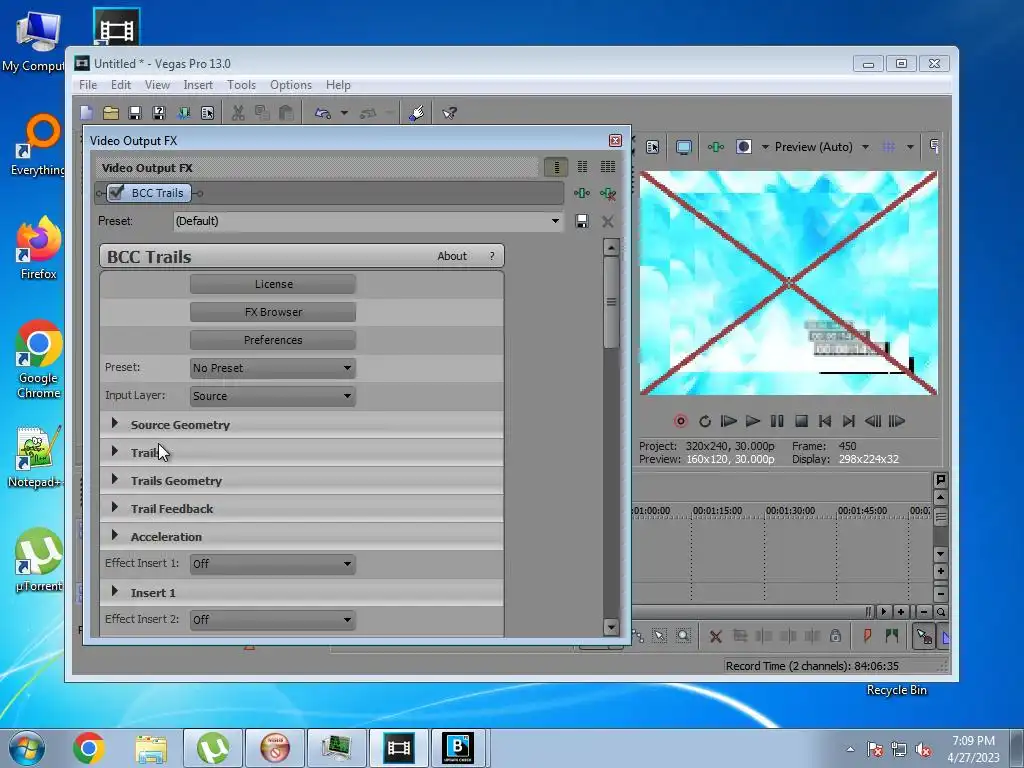Open the View menu
Viewport: 1024px width, 768px height.
pyautogui.click(x=157, y=85)
